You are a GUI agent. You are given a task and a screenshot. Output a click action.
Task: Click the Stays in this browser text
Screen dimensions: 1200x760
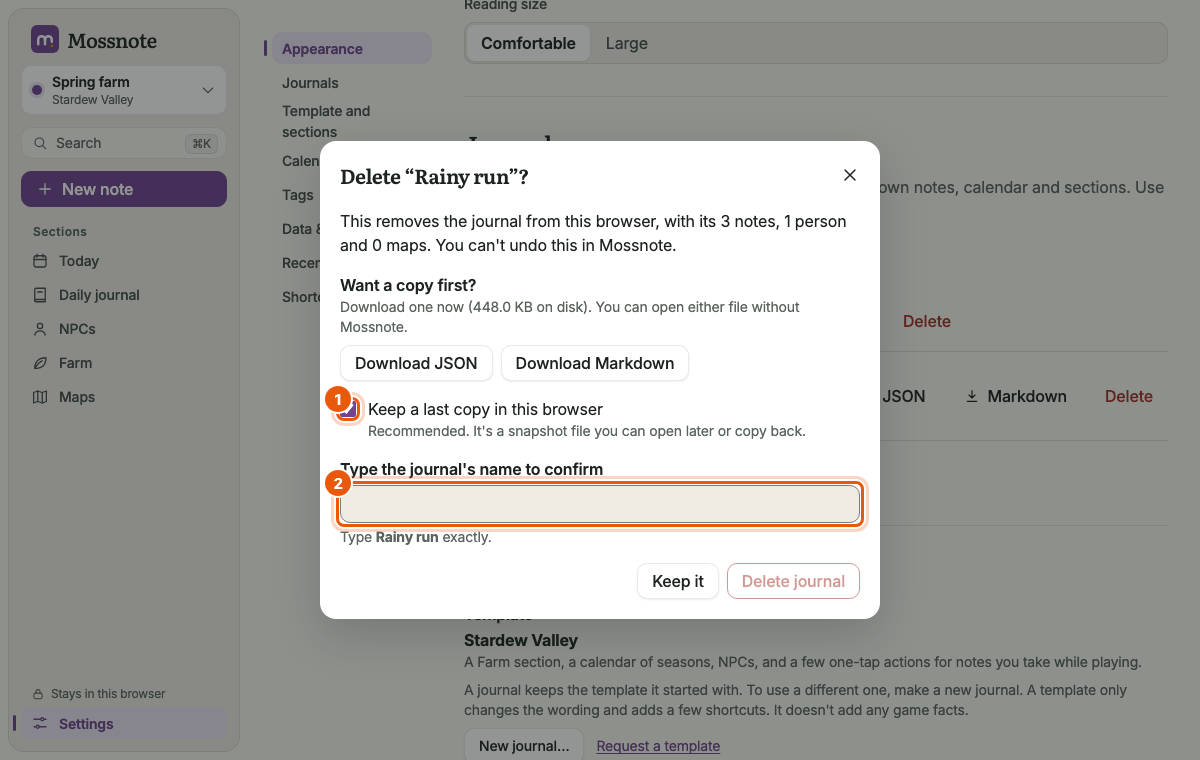coord(108,694)
